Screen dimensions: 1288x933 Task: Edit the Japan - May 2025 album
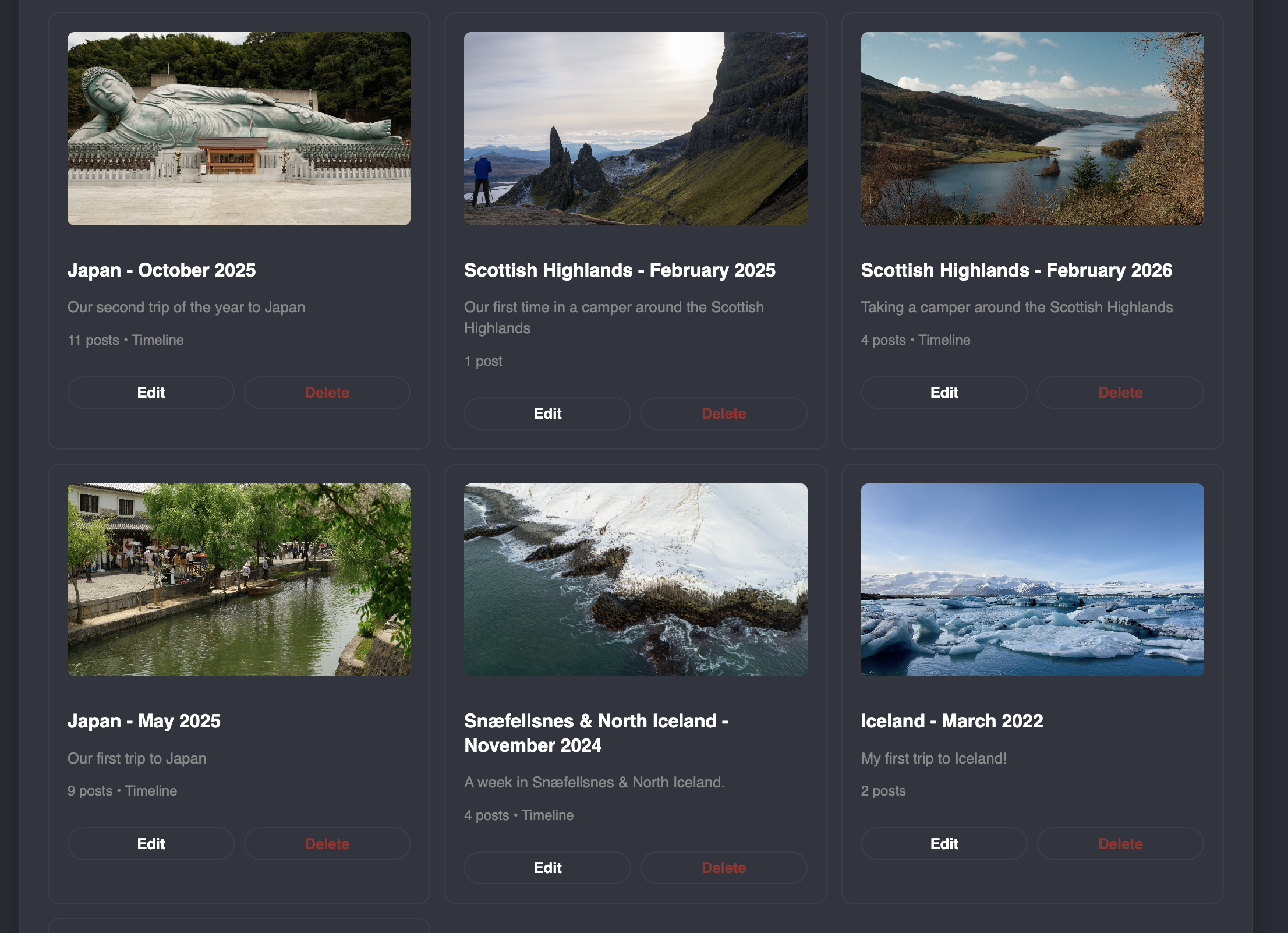tap(151, 844)
